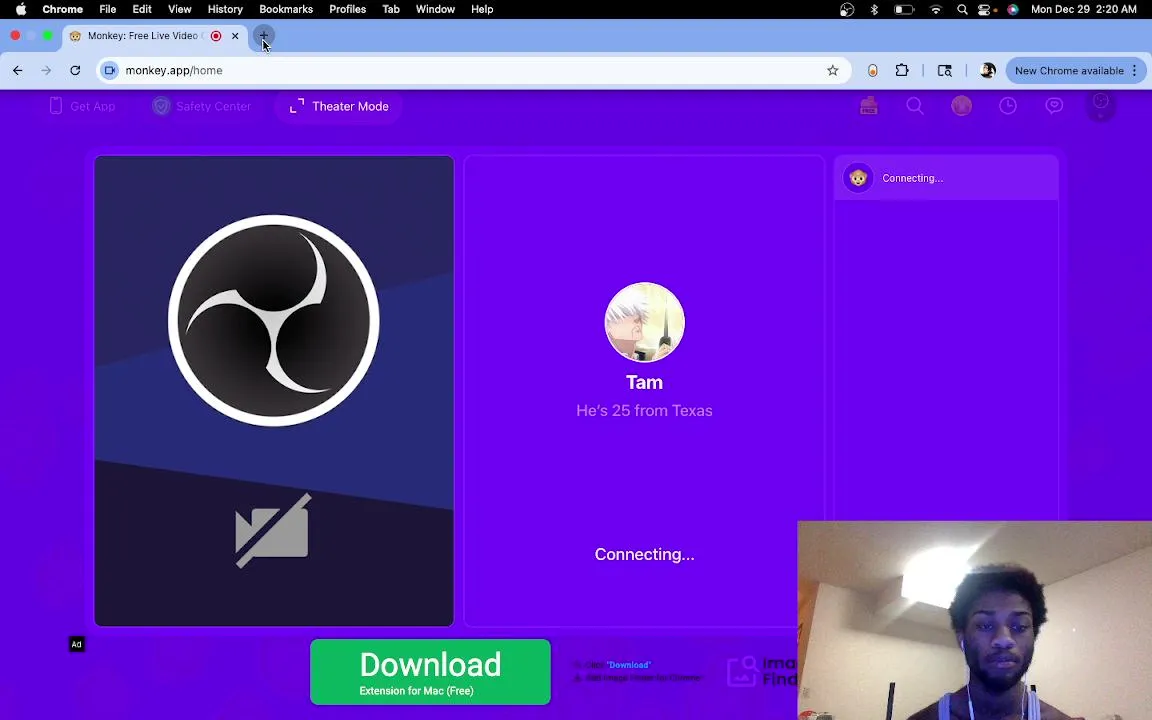Open the Edit menu
This screenshot has width=1152, height=720.
[142, 9]
